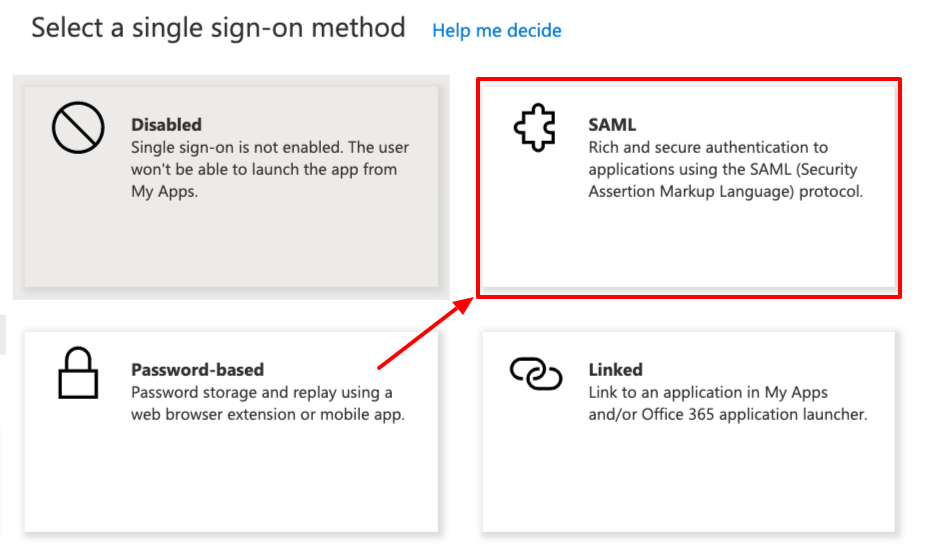
Task: Click the text 'Assertion Markup Language) protocol.'
Action: click(726, 192)
